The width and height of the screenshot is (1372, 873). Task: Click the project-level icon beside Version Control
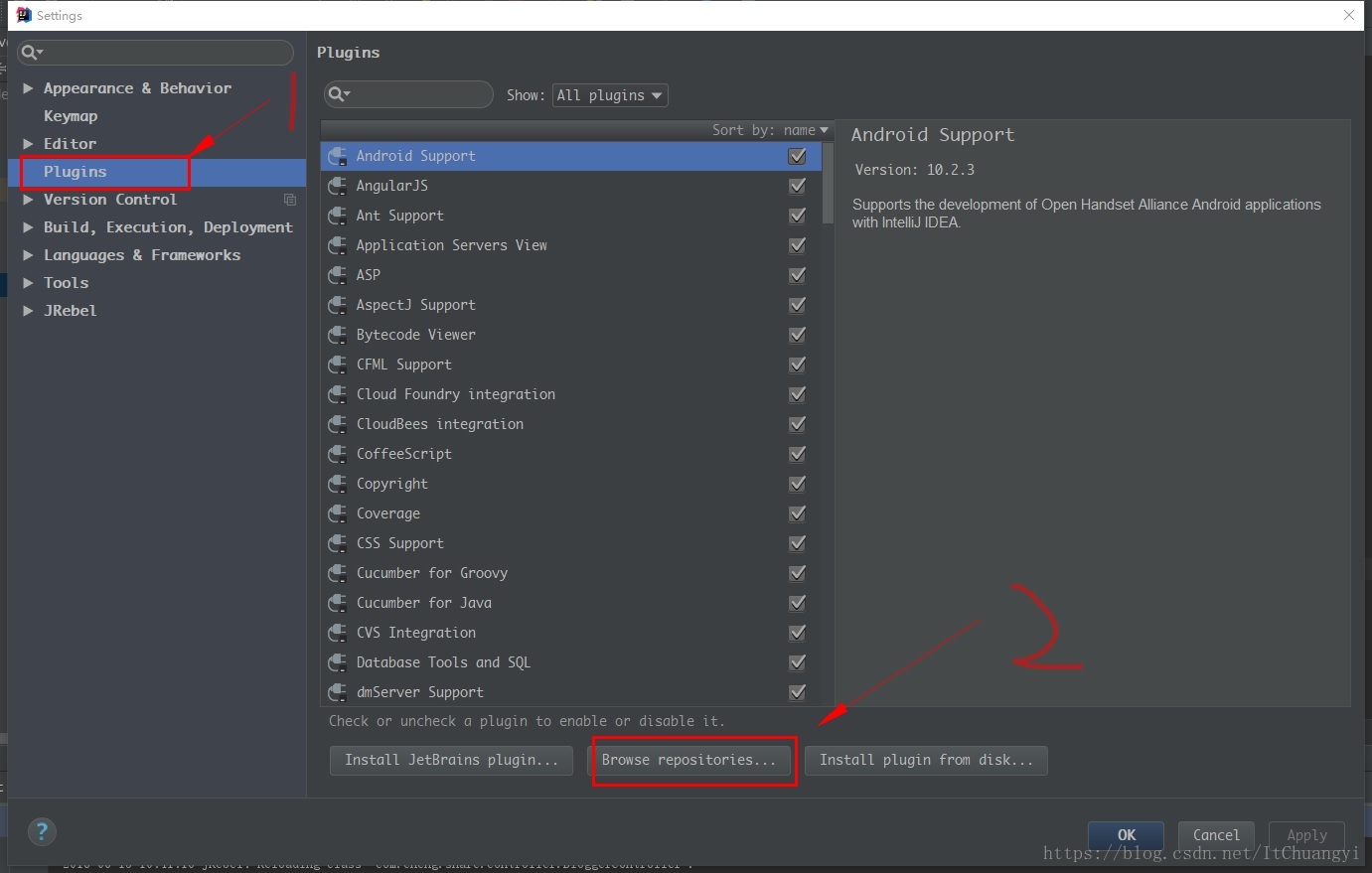pos(290,200)
